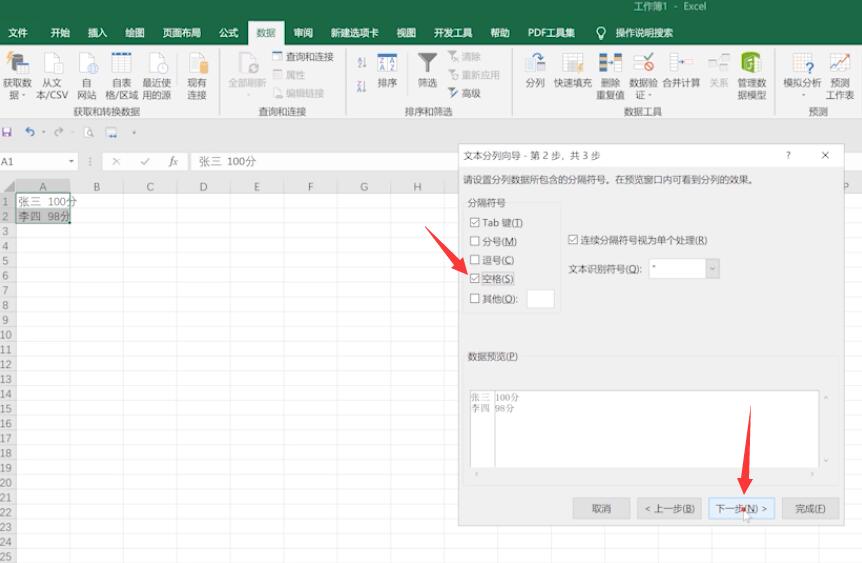Click the lightbulb Tell Me search icon
The image size is (862, 563).
(x=601, y=33)
